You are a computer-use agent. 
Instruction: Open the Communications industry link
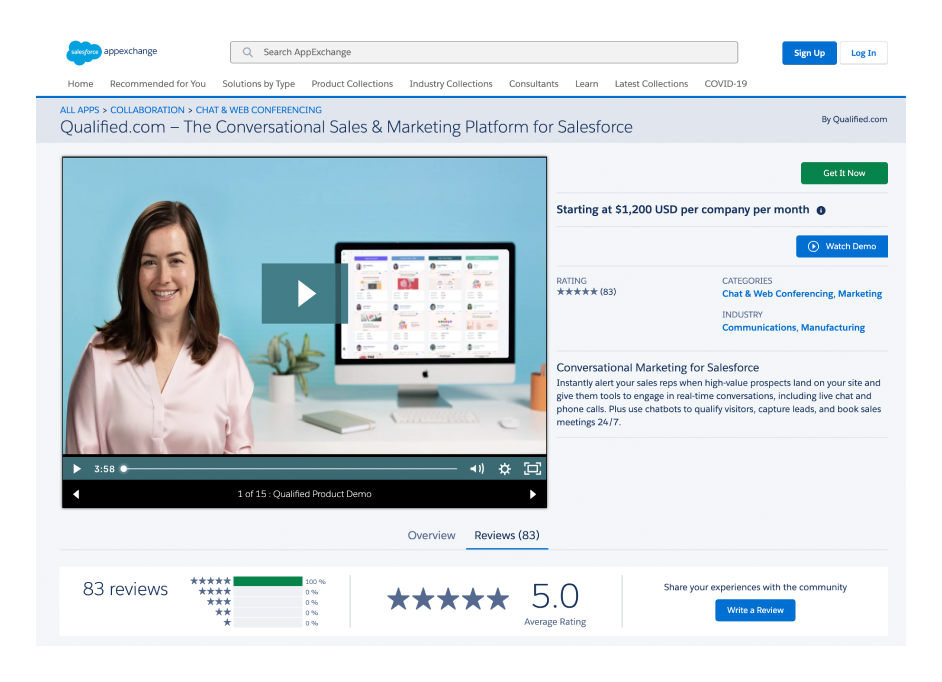[x=759, y=327]
